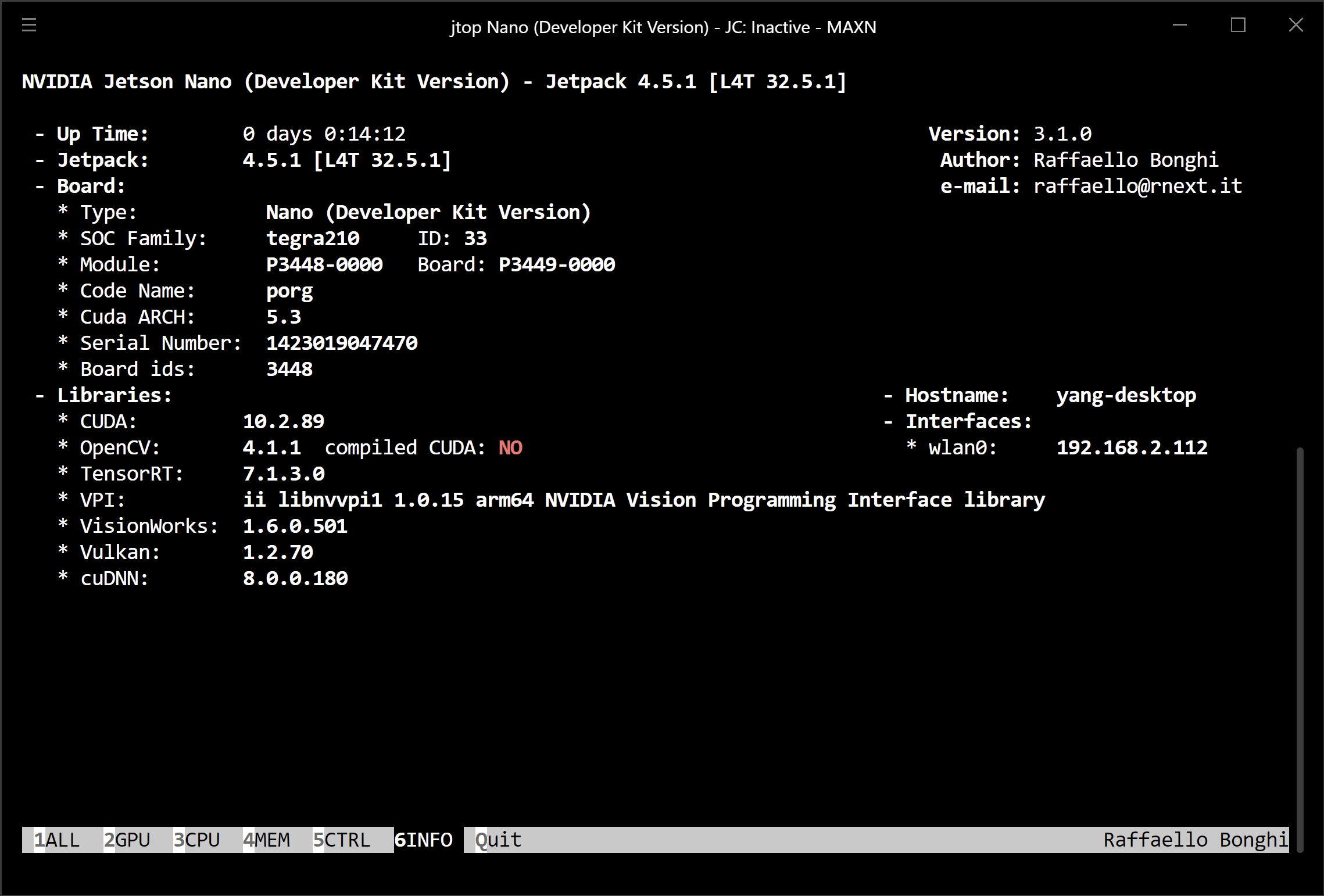Viewport: 1324px width, 896px height.
Task: Click the VisionWorks version 1.6.0.501
Action: (295, 526)
